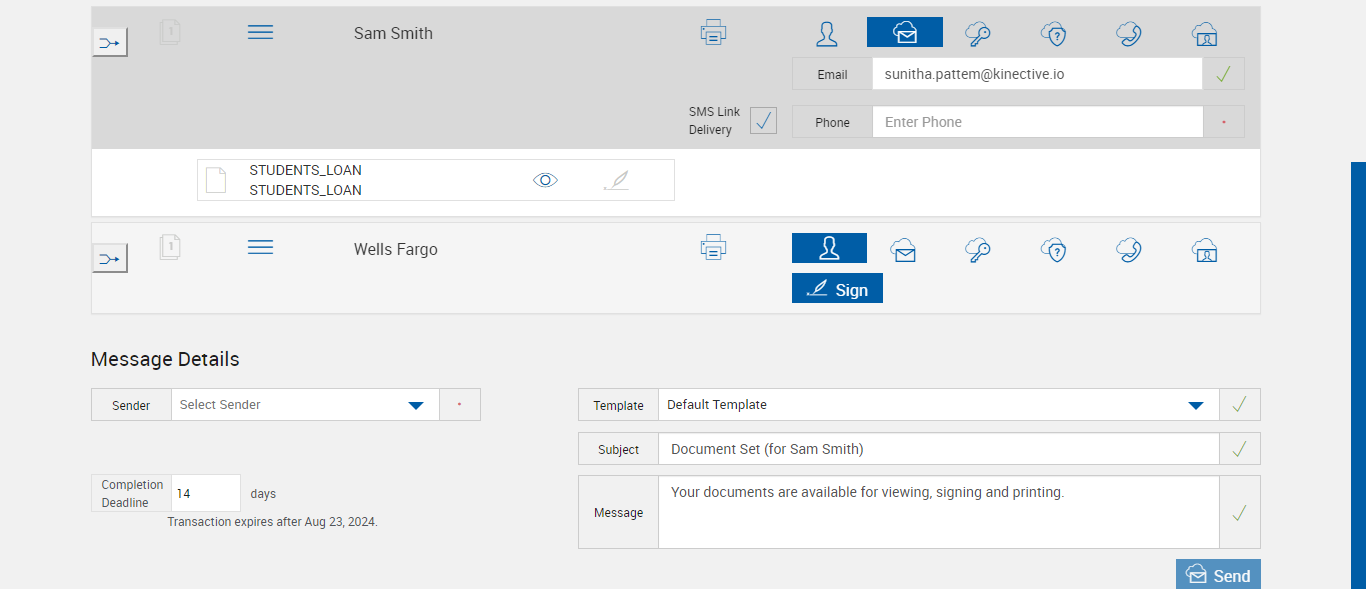The width and height of the screenshot is (1366, 589).
Task: Click cloud profile icon in Wells Fargo row
Action: (x=1205, y=250)
